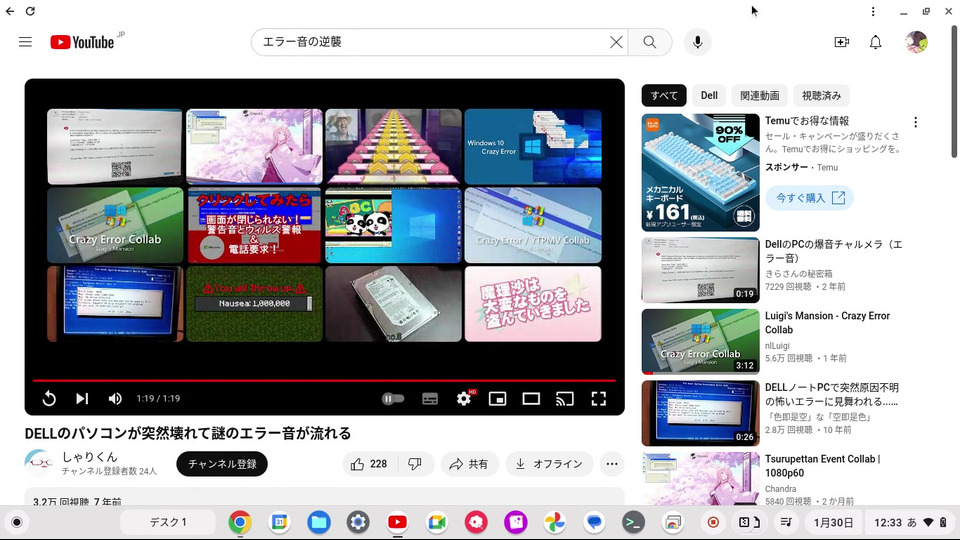Open the ChromeOS launcher button
Screen dimensions: 960x540
[17, 522]
